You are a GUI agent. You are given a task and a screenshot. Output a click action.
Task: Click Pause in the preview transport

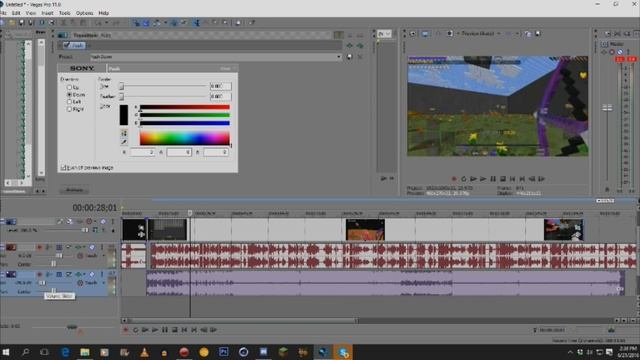pos(493,179)
